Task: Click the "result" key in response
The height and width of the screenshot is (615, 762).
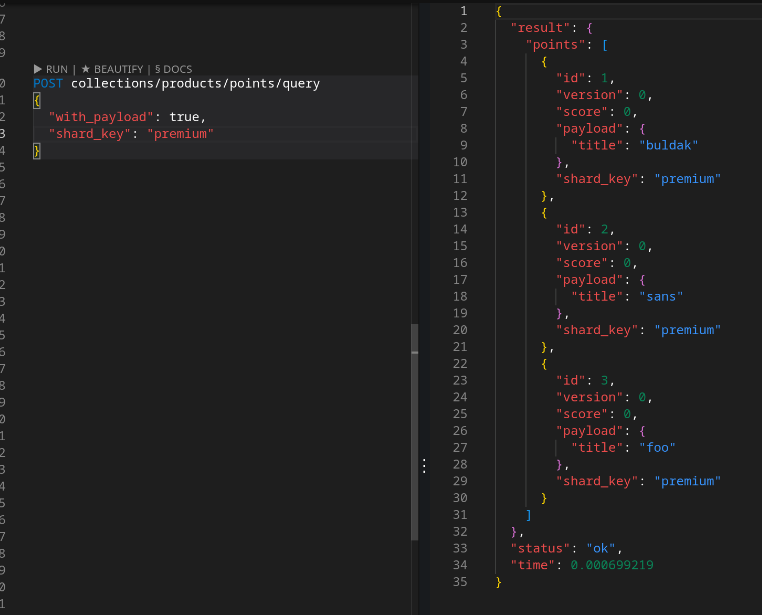Action: pyautogui.click(x=537, y=28)
